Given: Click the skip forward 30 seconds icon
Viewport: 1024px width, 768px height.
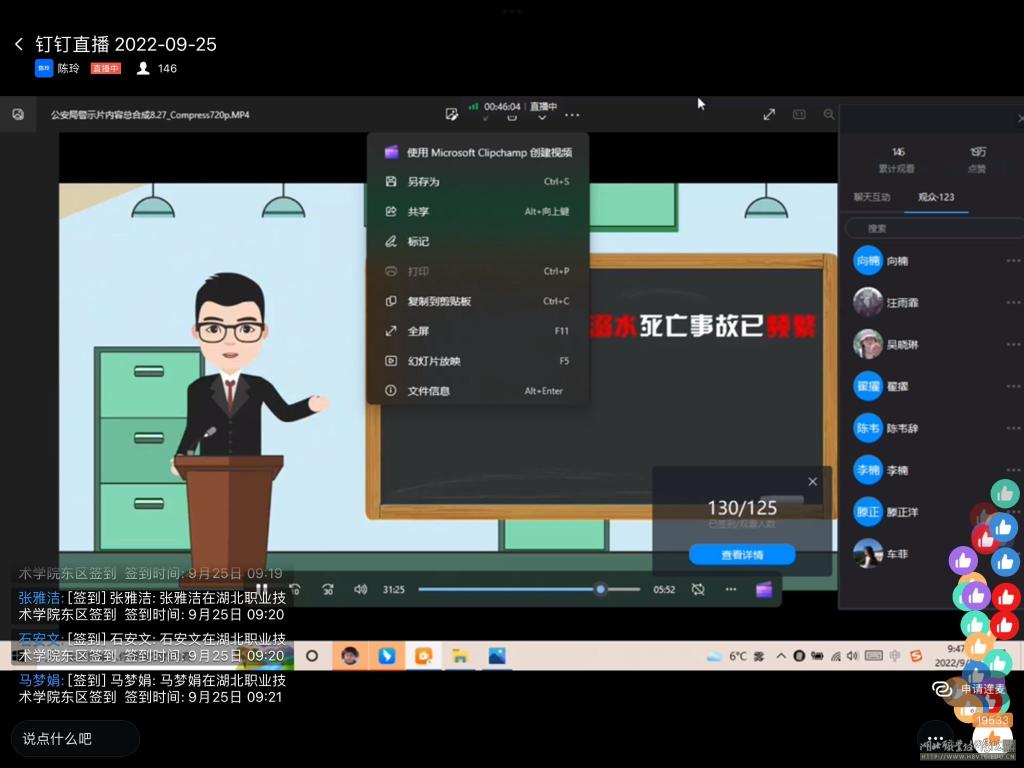Looking at the screenshot, I should (328, 590).
